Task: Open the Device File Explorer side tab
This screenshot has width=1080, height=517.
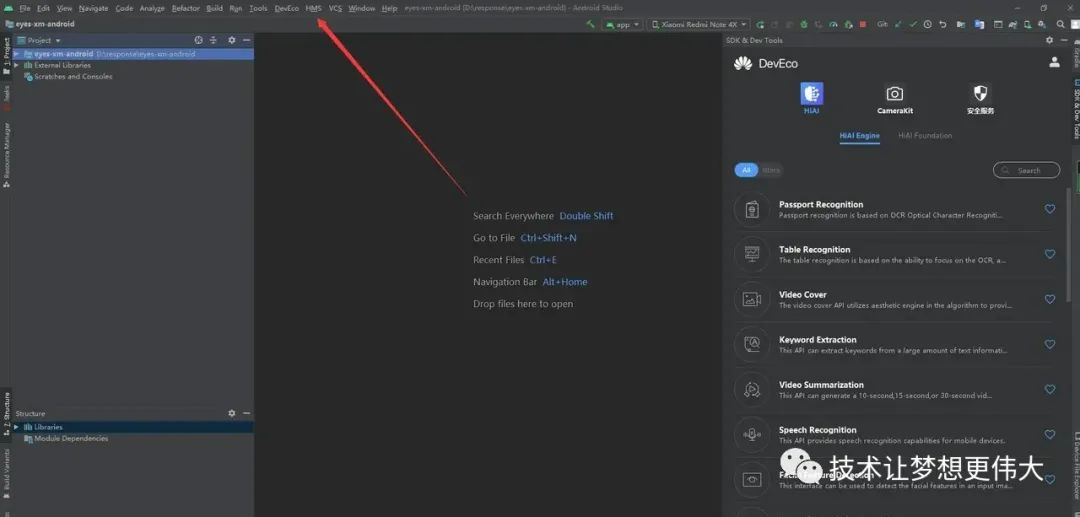Action: coord(1075,465)
